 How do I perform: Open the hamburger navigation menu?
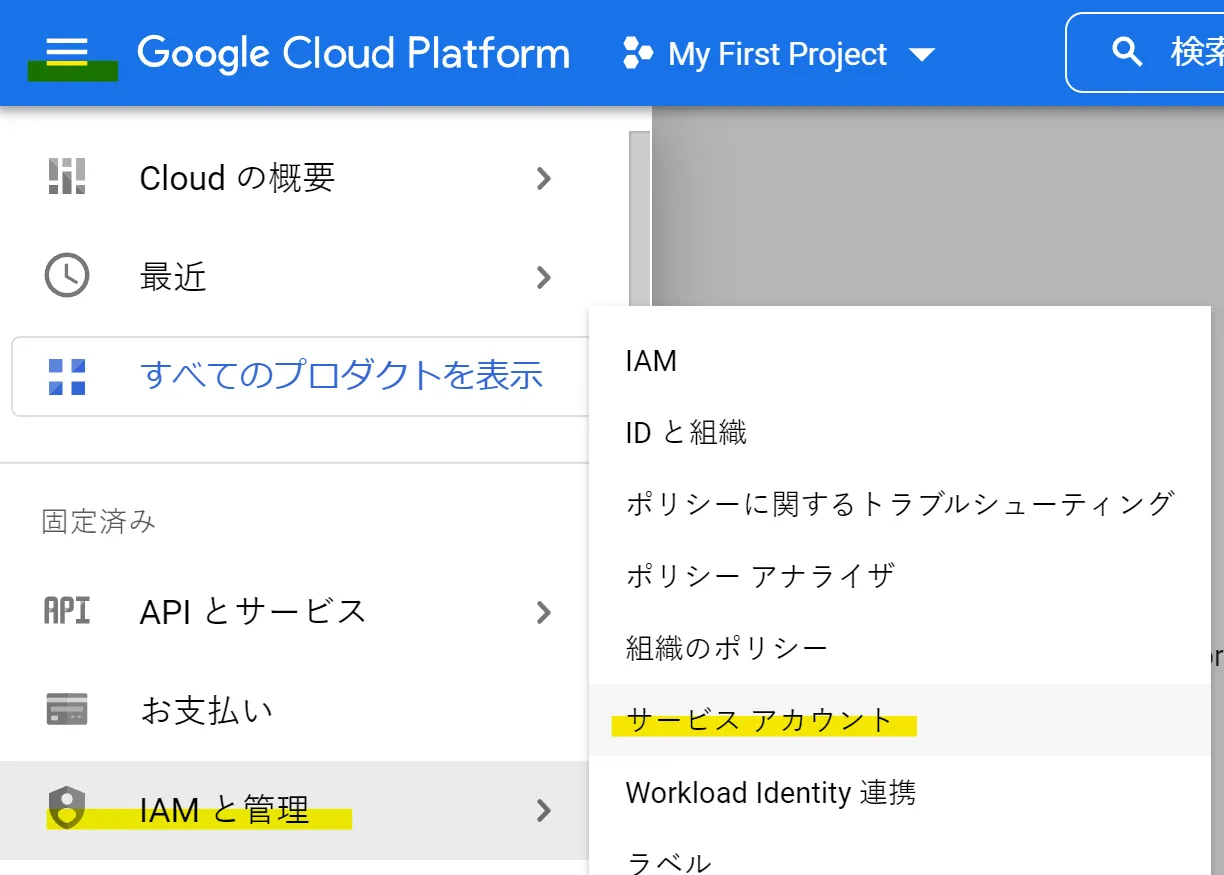point(67,52)
